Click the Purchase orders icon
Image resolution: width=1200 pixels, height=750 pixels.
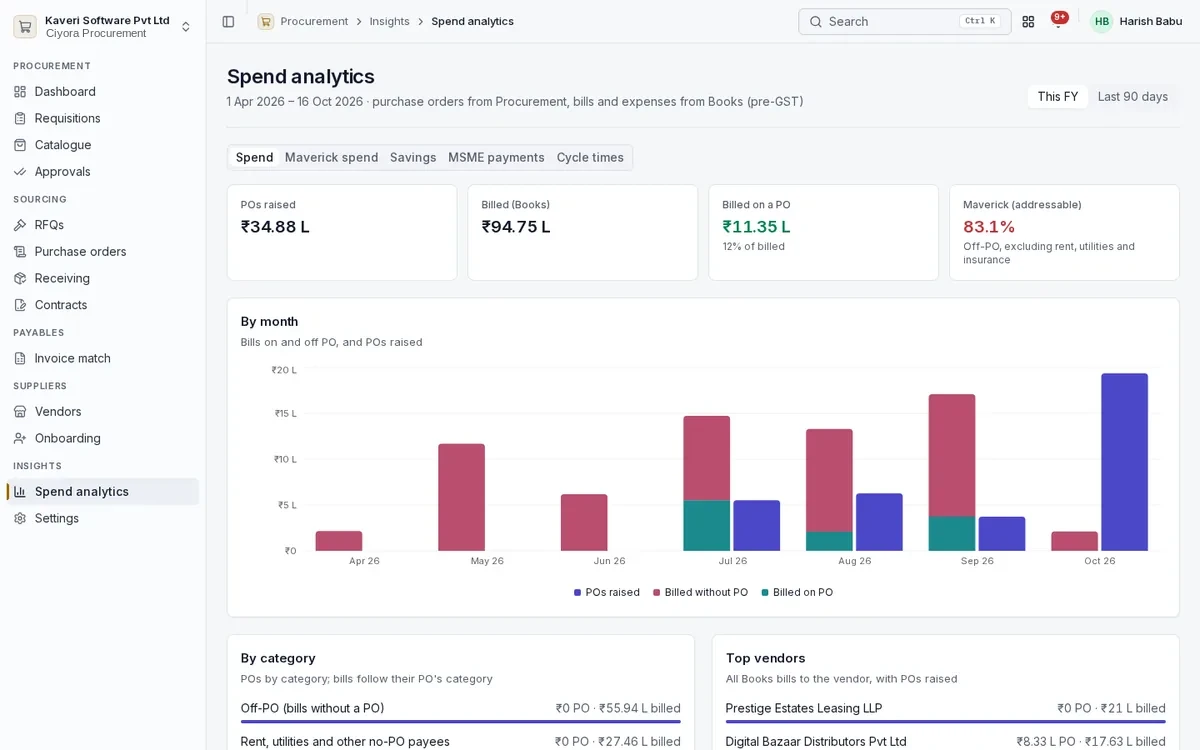20,252
